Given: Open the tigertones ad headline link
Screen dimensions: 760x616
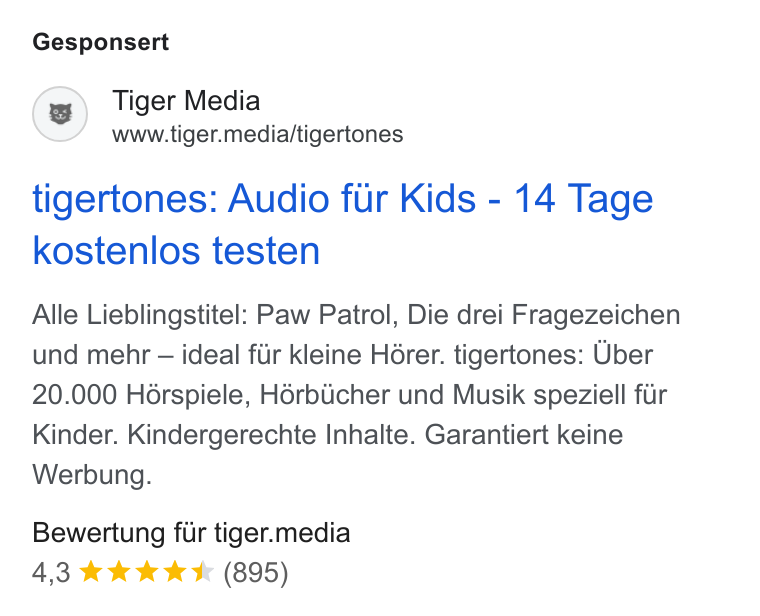Looking at the screenshot, I should tap(343, 224).
